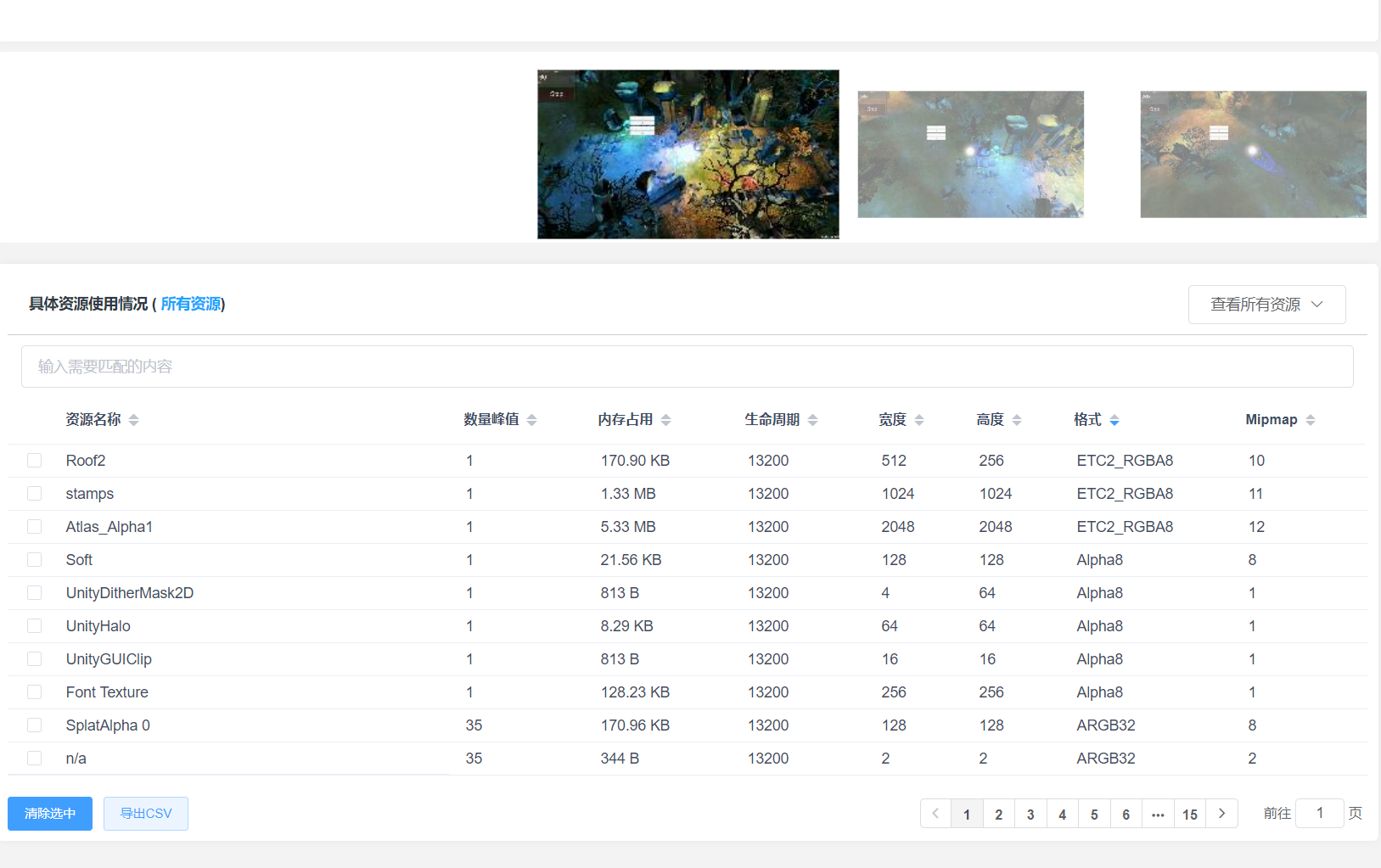Focus the resource search input field
Image resolution: width=1381 pixels, height=868 pixels.
coord(688,367)
